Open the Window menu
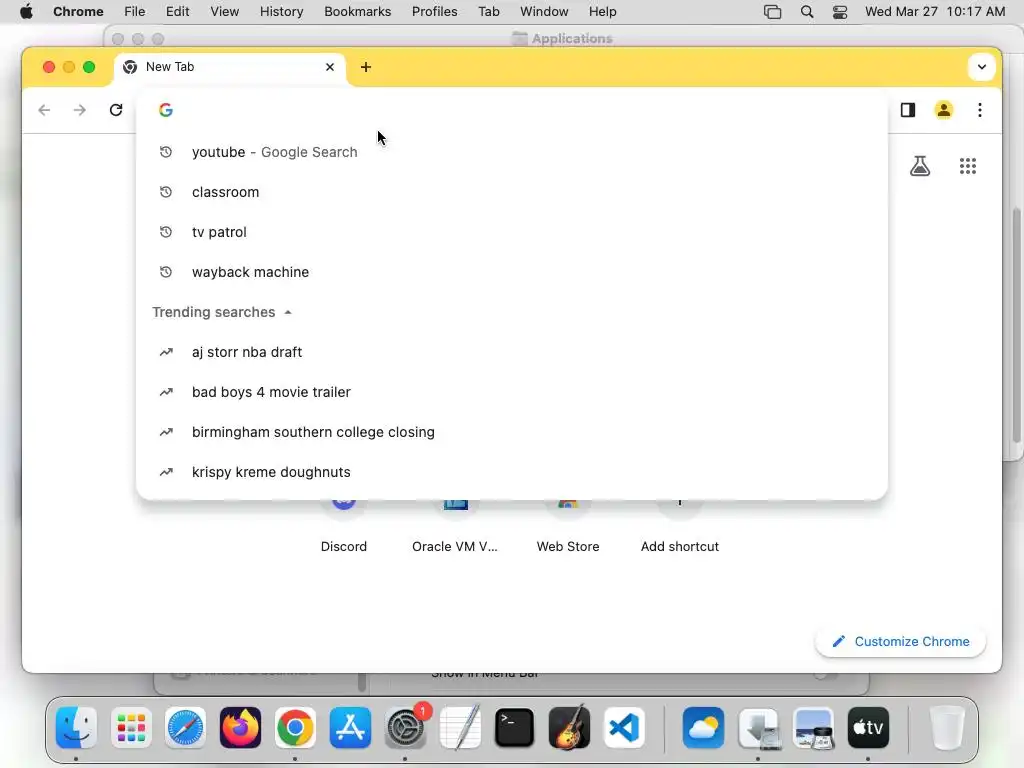This screenshot has width=1024, height=768. coord(544,12)
